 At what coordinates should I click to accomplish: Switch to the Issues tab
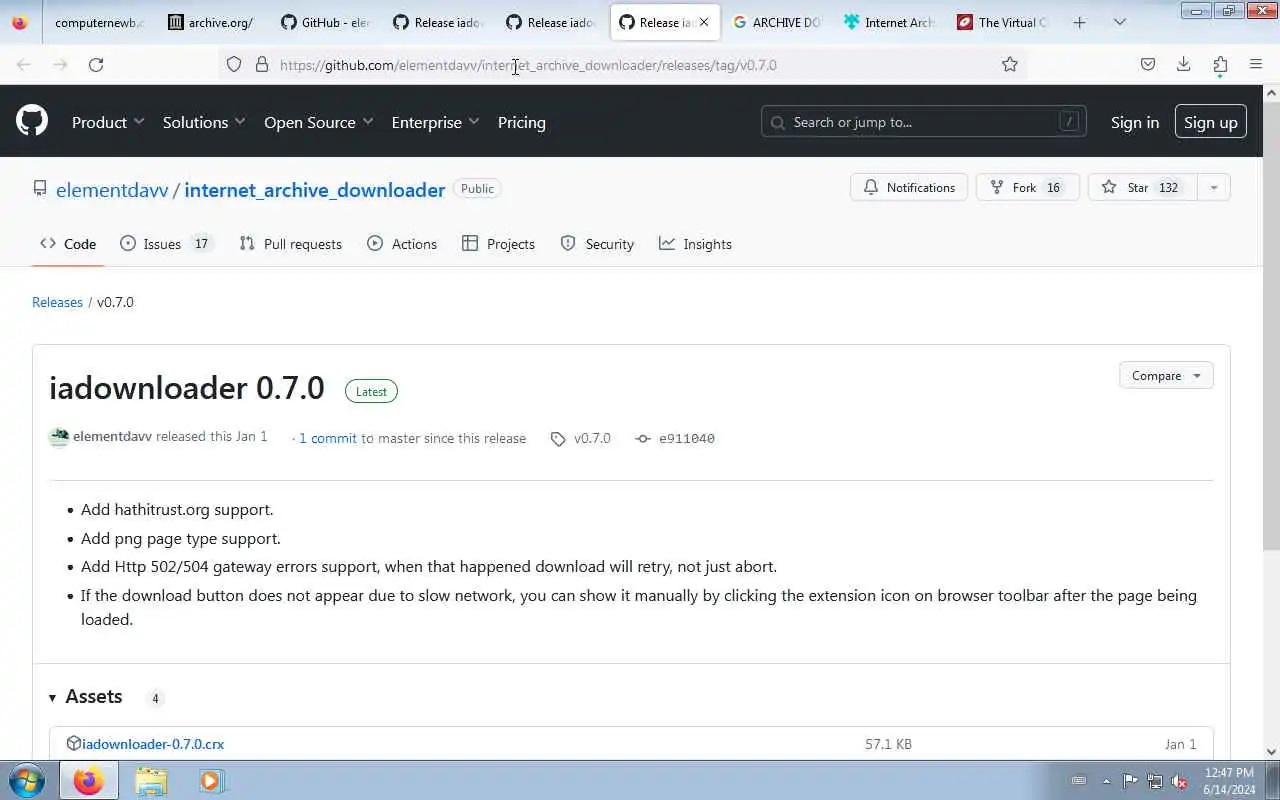[x=165, y=244]
